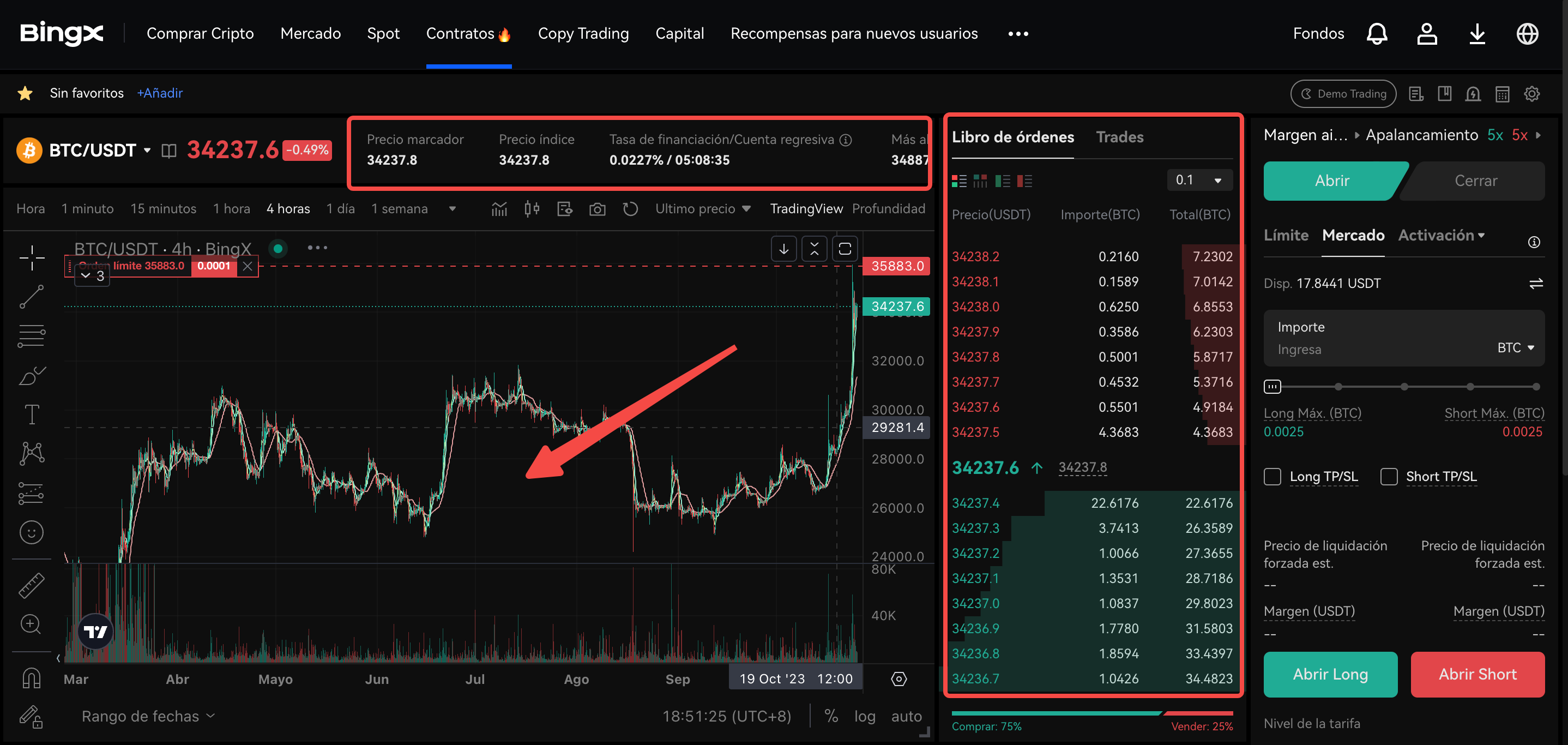Open the Importe BTC unit dropdown
This screenshot has width=1568, height=745.
coord(1515,347)
